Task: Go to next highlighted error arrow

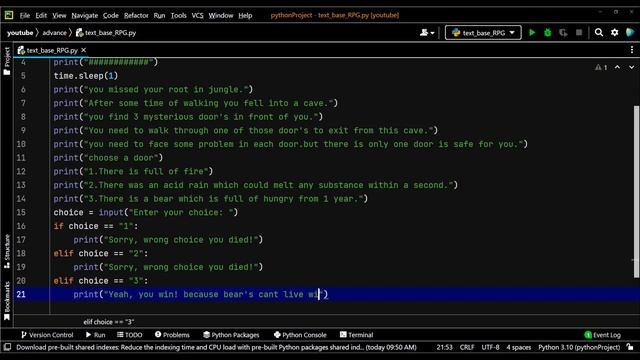Action: 631,67
